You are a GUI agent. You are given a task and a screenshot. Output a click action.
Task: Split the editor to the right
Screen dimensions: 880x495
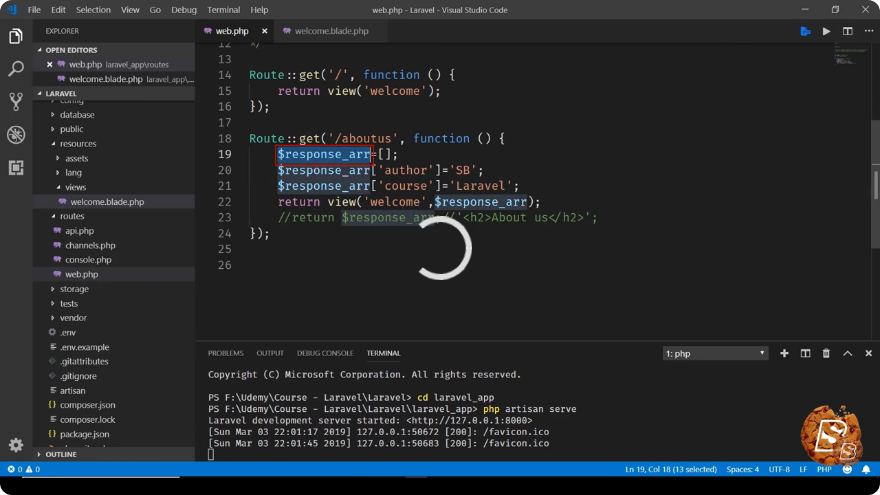tap(847, 31)
